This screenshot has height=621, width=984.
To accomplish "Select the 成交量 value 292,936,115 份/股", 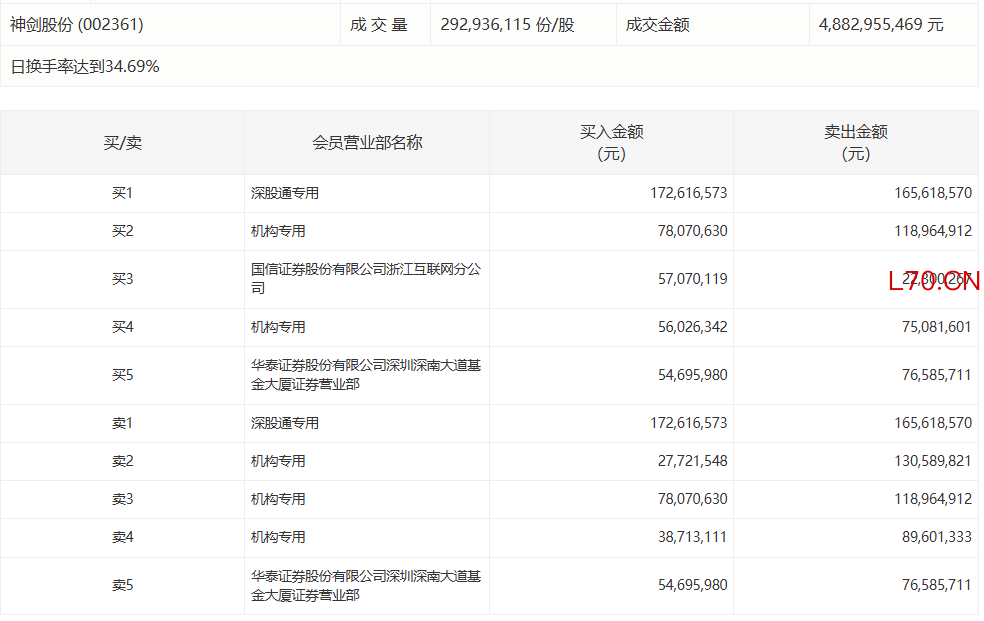I will tap(507, 25).
